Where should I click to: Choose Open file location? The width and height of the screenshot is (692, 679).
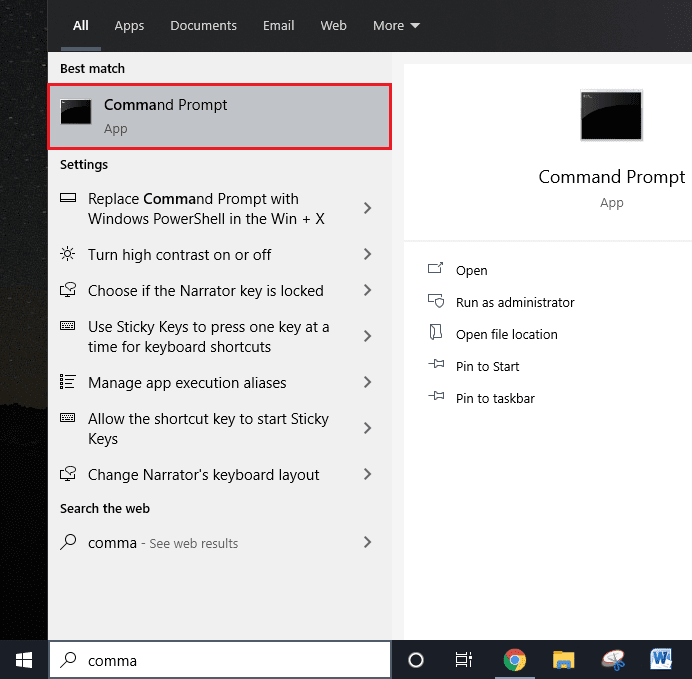coord(506,334)
